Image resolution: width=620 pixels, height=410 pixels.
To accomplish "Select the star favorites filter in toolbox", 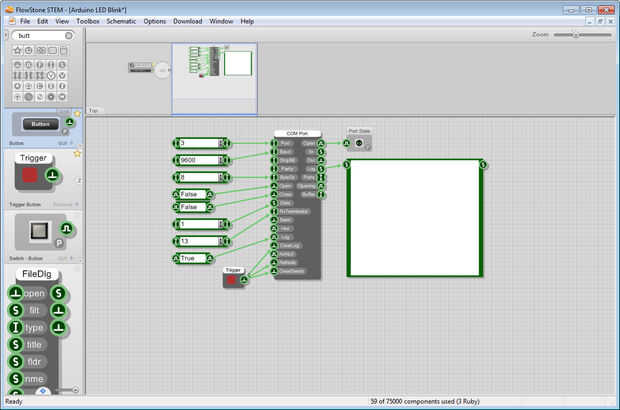I will point(17,51).
